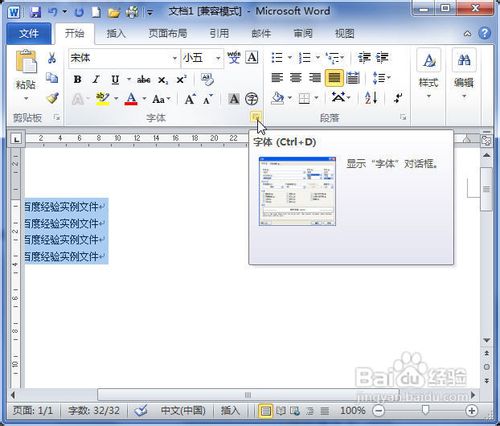
Task: Click the zoom out minus button
Action: 378,410
